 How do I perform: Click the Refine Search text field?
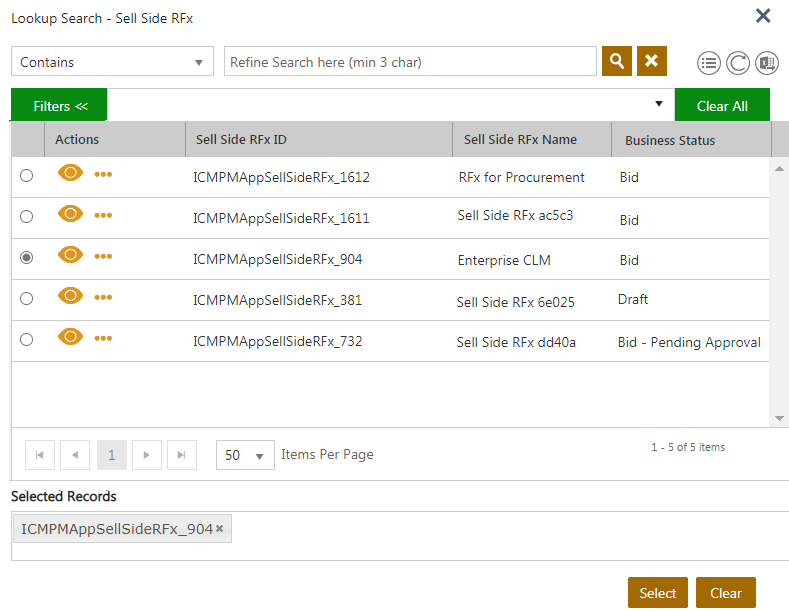[410, 62]
